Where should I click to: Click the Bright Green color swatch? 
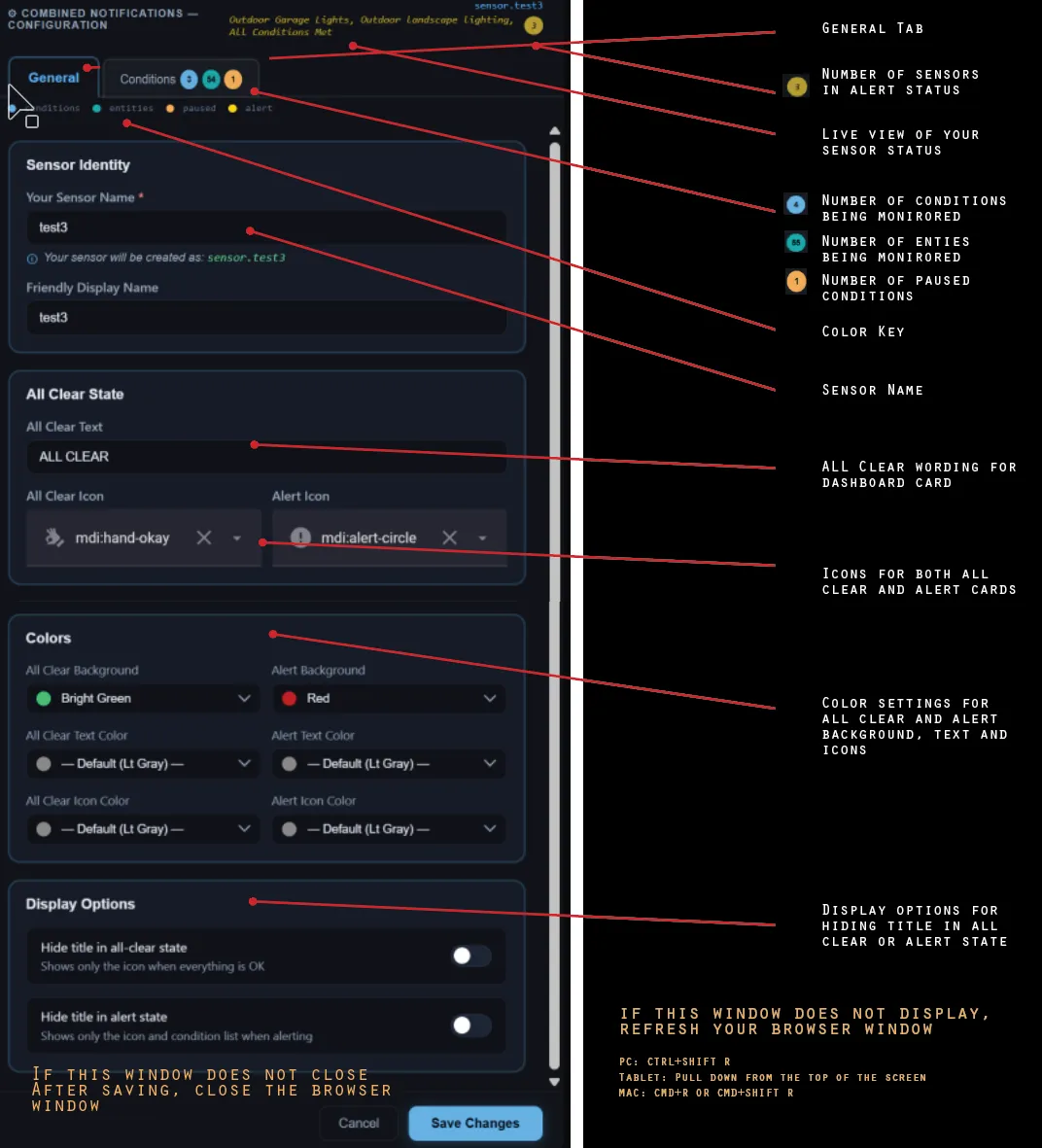44,699
